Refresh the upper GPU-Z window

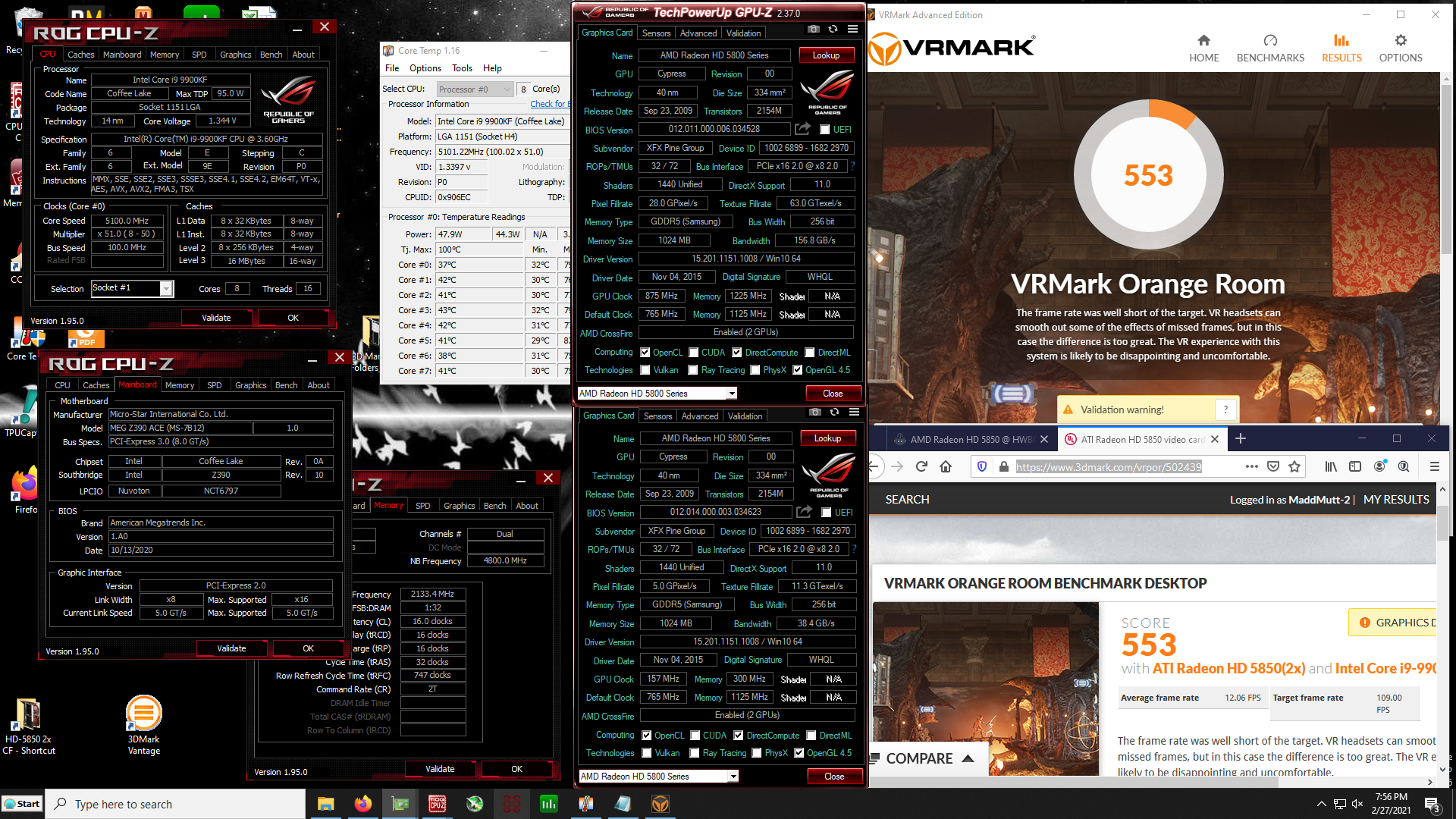point(833,30)
